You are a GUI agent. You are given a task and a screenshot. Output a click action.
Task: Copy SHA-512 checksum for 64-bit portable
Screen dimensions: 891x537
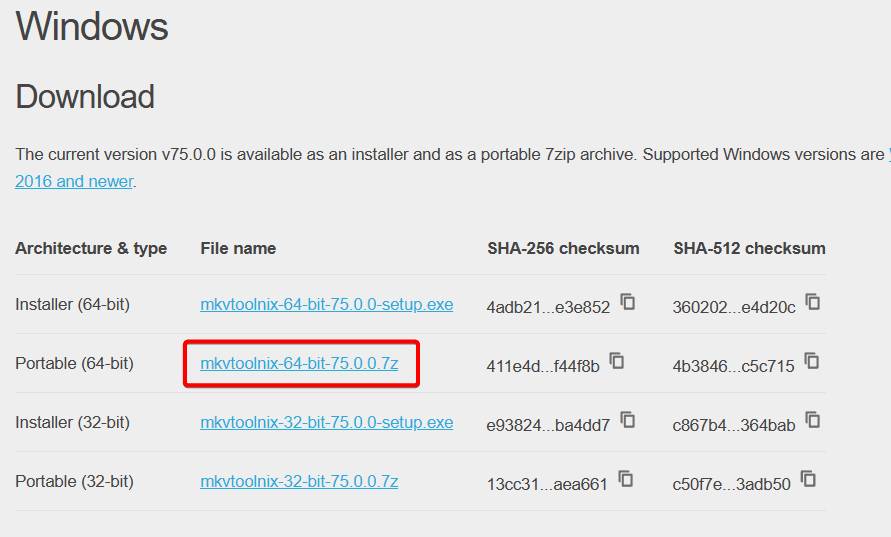812,361
